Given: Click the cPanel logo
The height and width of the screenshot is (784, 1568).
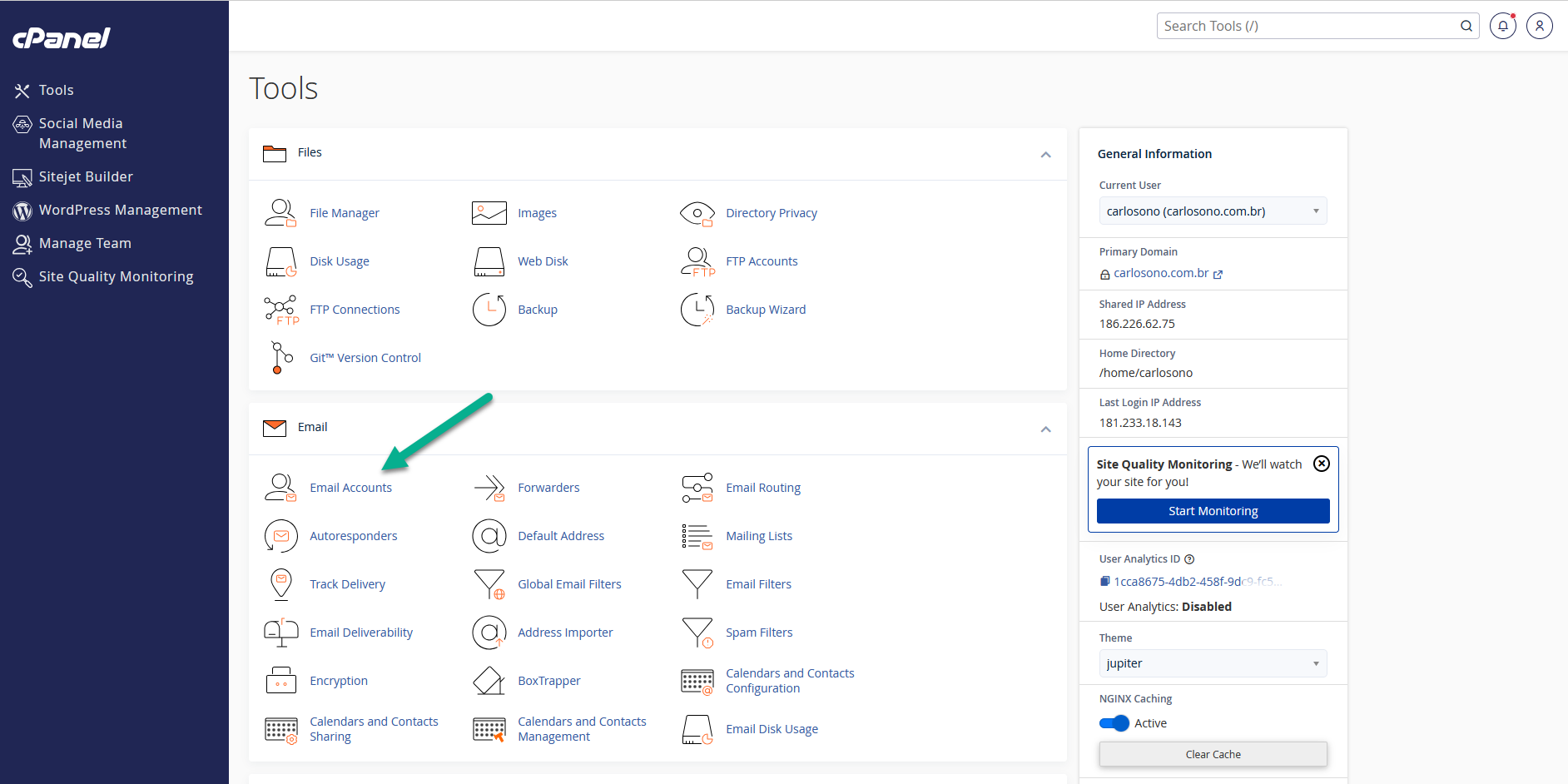Looking at the screenshot, I should [62, 37].
